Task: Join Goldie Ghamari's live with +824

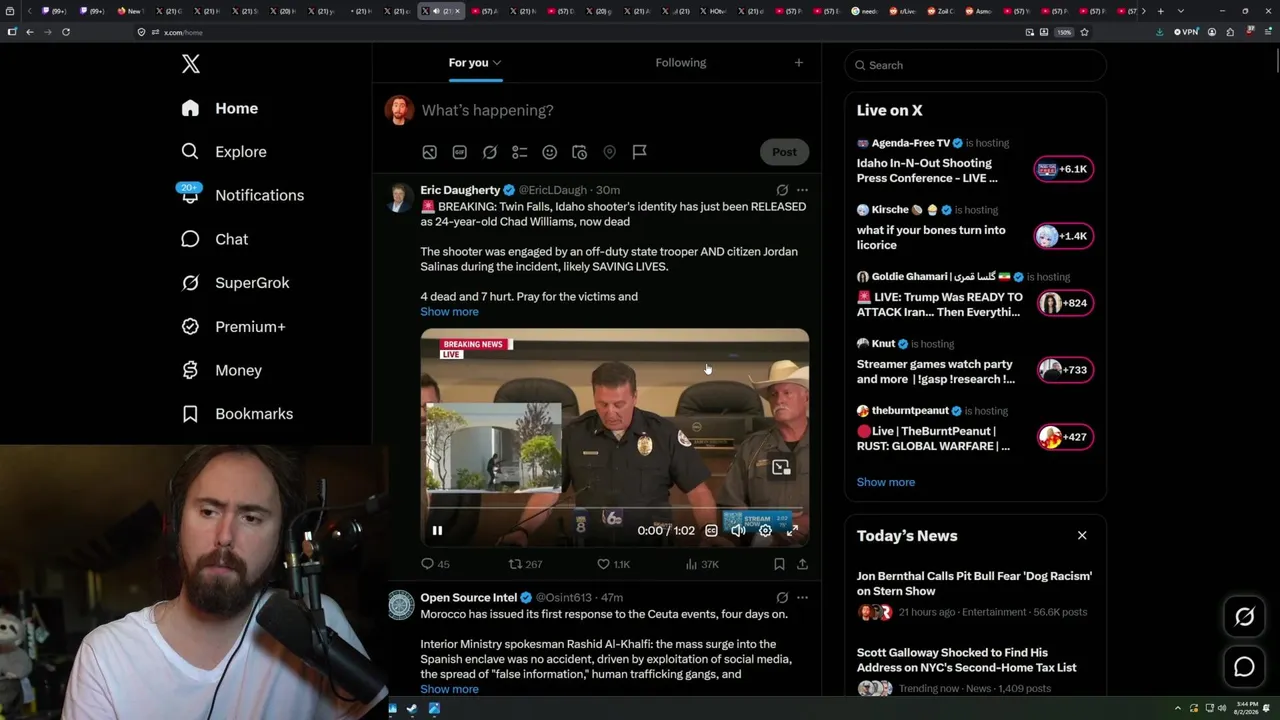Action: pyautogui.click(x=1064, y=303)
